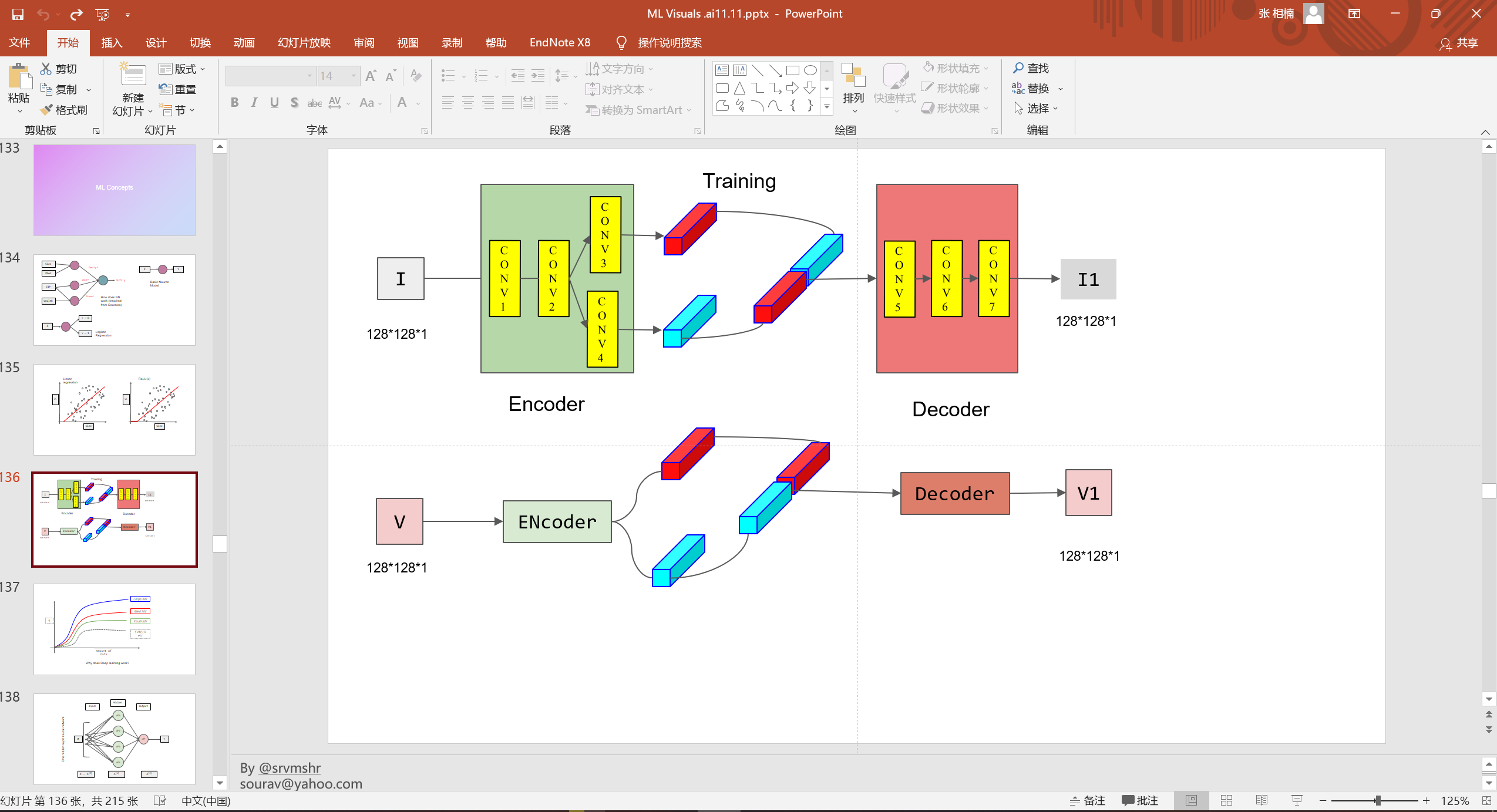The height and width of the screenshot is (812, 1497).
Task: Select slide 137 thumbnail
Action: pyautogui.click(x=115, y=629)
